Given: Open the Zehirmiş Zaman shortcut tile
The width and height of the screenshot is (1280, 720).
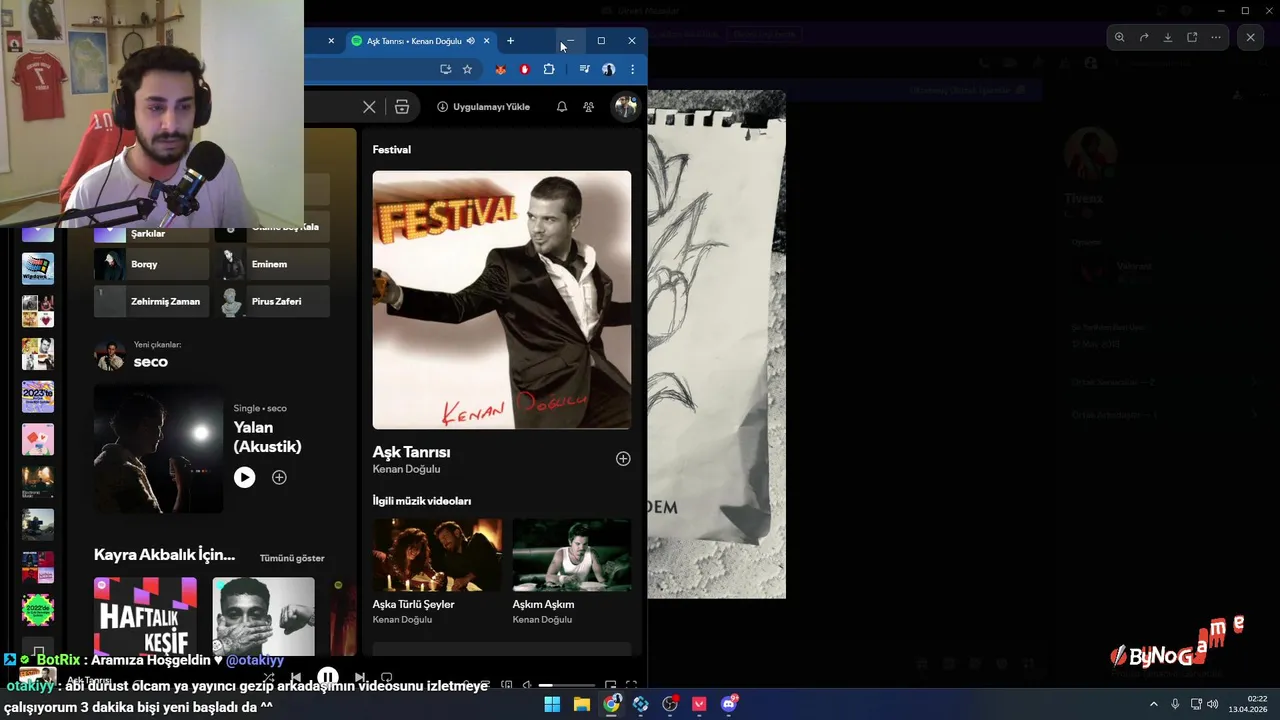Looking at the screenshot, I should pyautogui.click(x=152, y=301).
